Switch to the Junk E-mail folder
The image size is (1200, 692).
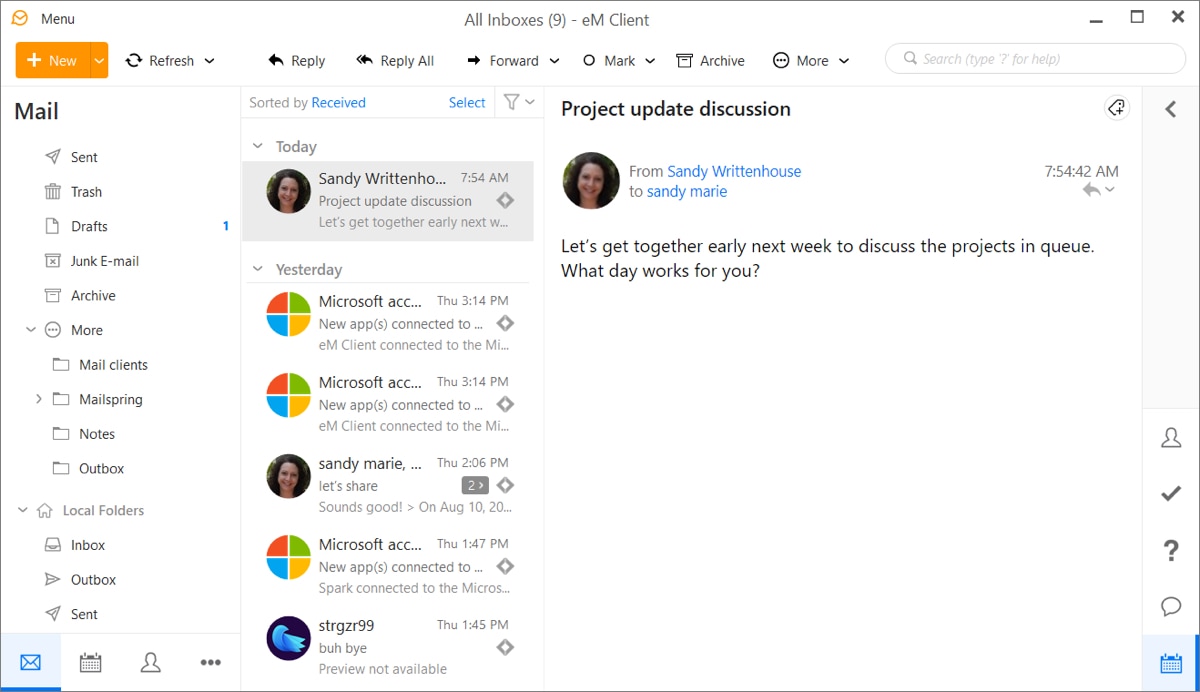[x=103, y=260]
